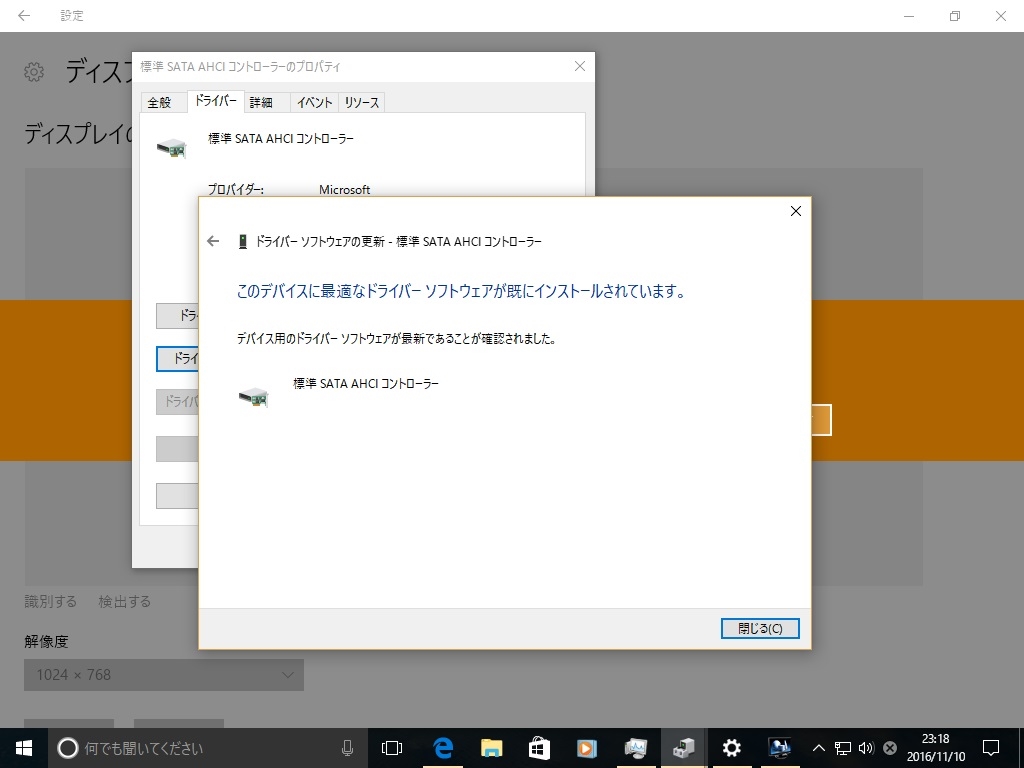
Task: Click the Cortana search box '何でも聞いてください'
Action: [209, 748]
